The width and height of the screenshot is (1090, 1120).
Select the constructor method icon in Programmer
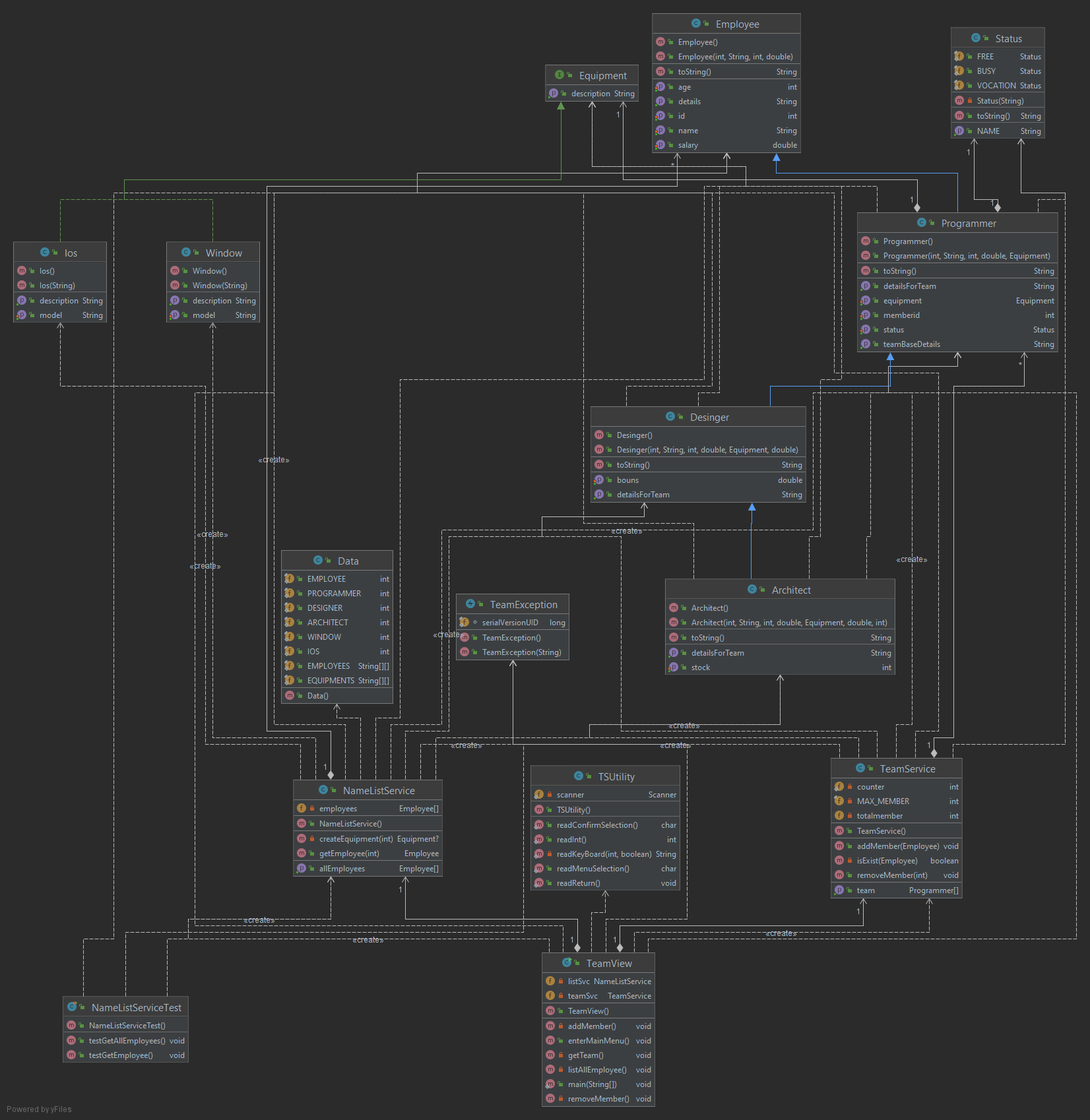866,241
